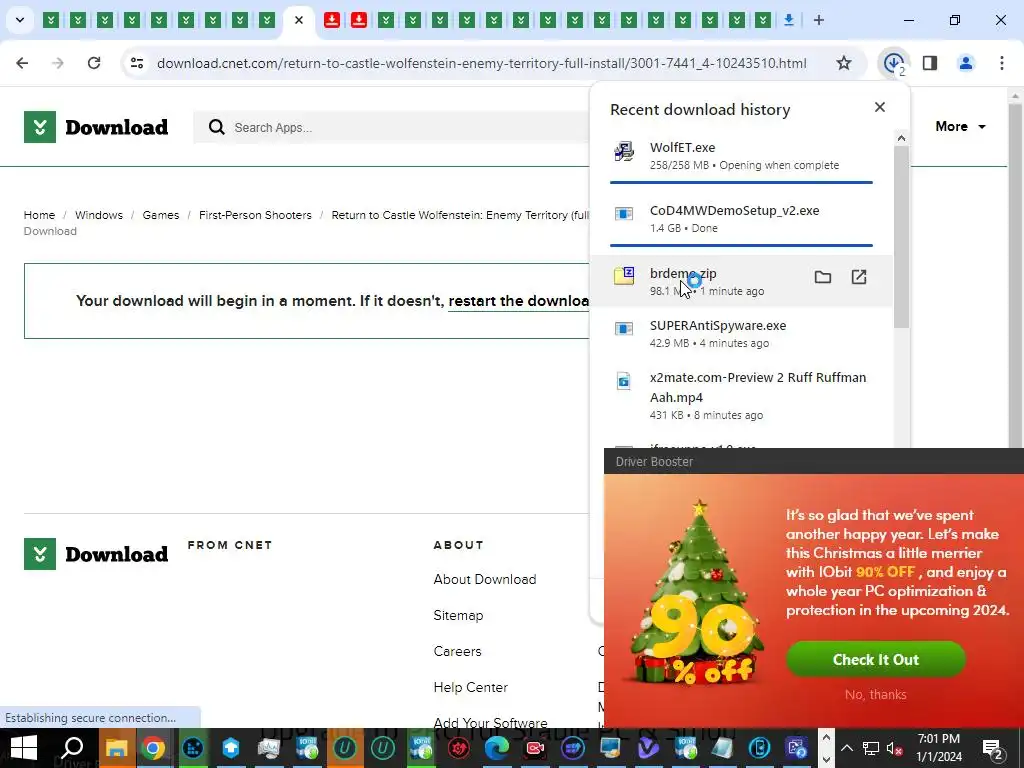Click Google Chrome in the taskbar
The height and width of the screenshot is (768, 1024).
pos(153,748)
